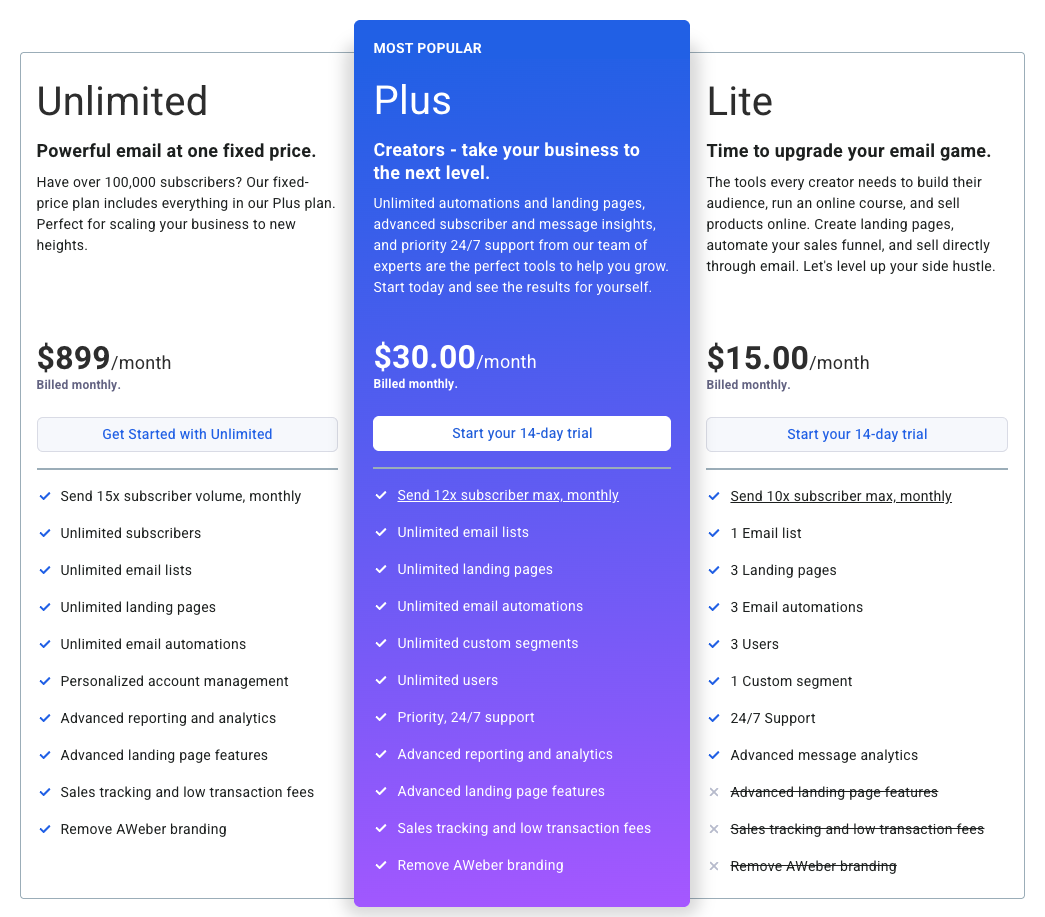Click the checkmark beside Remove AWeber branding under Plus
Screen dimensions: 1045x917
[381, 865]
